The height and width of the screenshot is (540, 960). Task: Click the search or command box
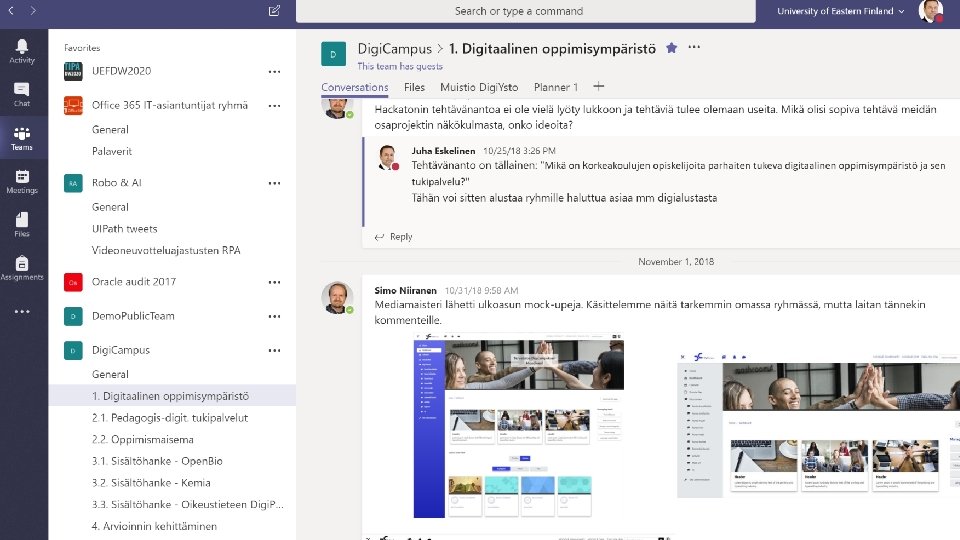point(525,11)
